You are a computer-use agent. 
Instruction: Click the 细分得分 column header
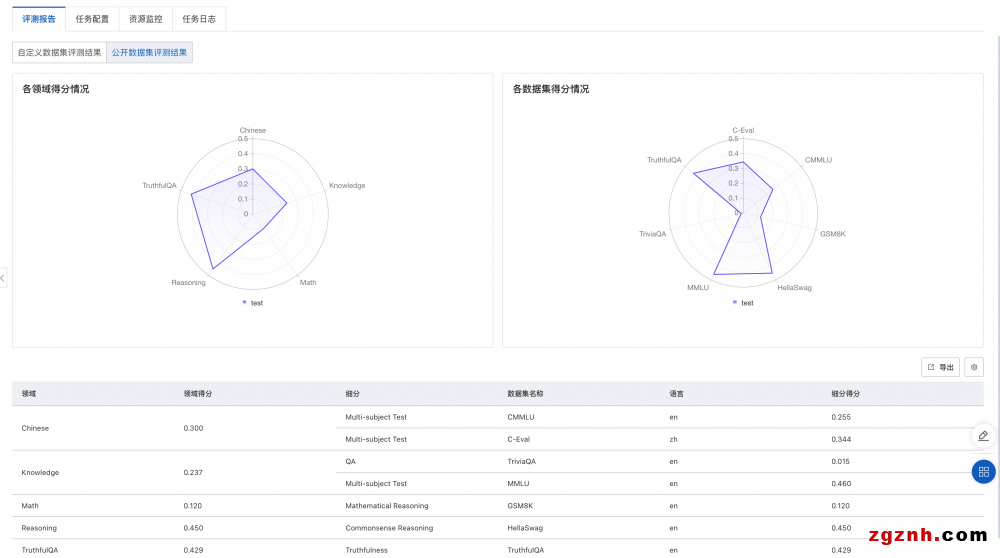click(845, 394)
